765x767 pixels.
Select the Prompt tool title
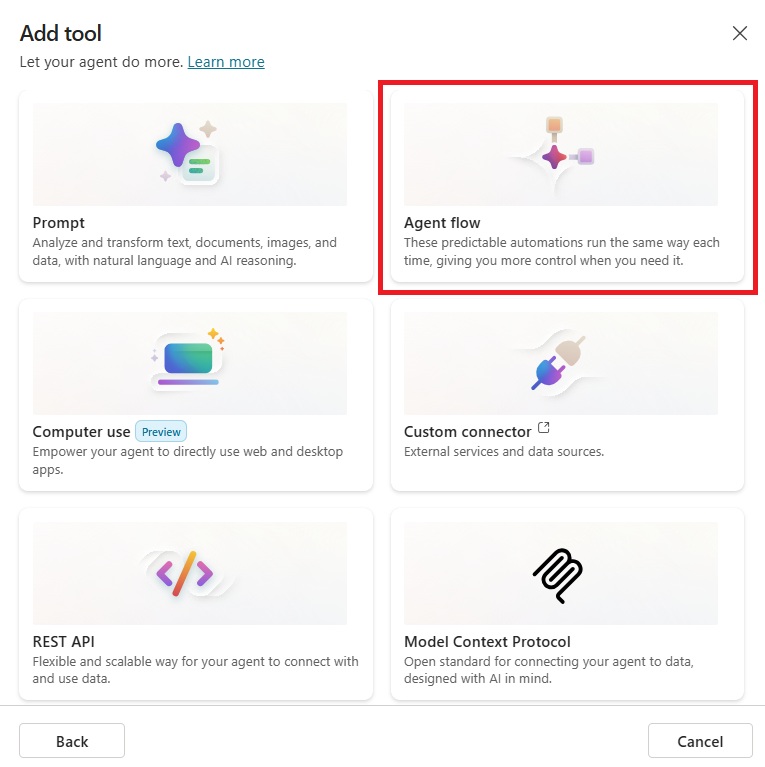(x=59, y=223)
